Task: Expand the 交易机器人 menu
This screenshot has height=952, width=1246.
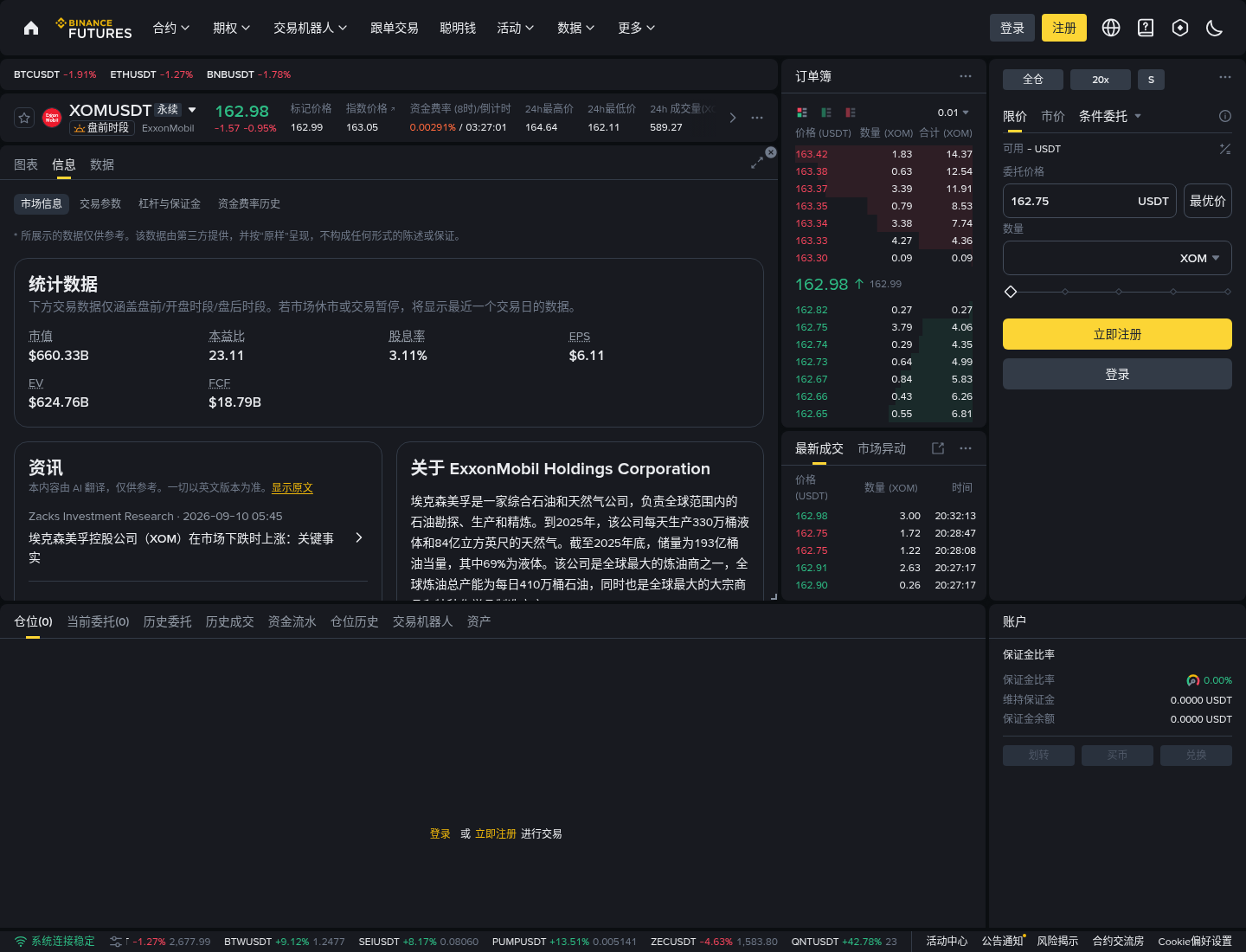Action: (311, 28)
